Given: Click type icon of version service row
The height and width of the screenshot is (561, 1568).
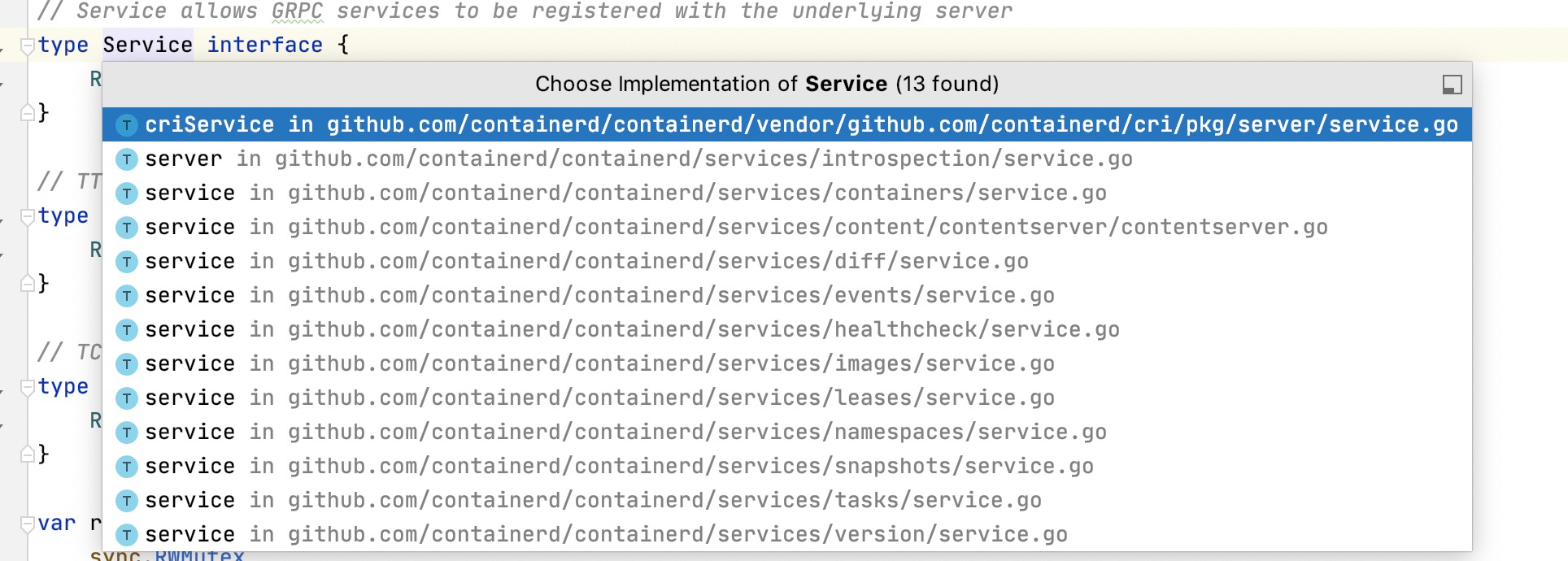Looking at the screenshot, I should (126, 535).
